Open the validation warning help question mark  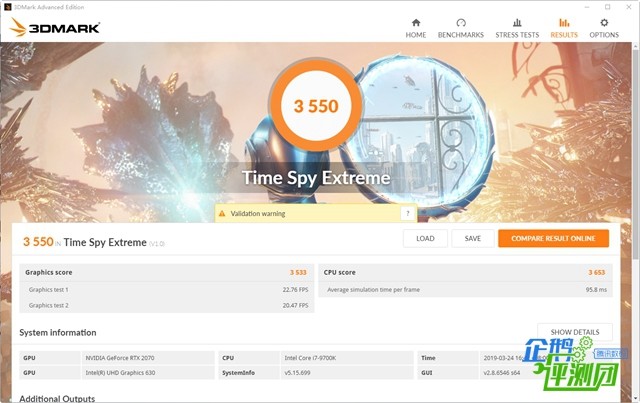point(407,213)
